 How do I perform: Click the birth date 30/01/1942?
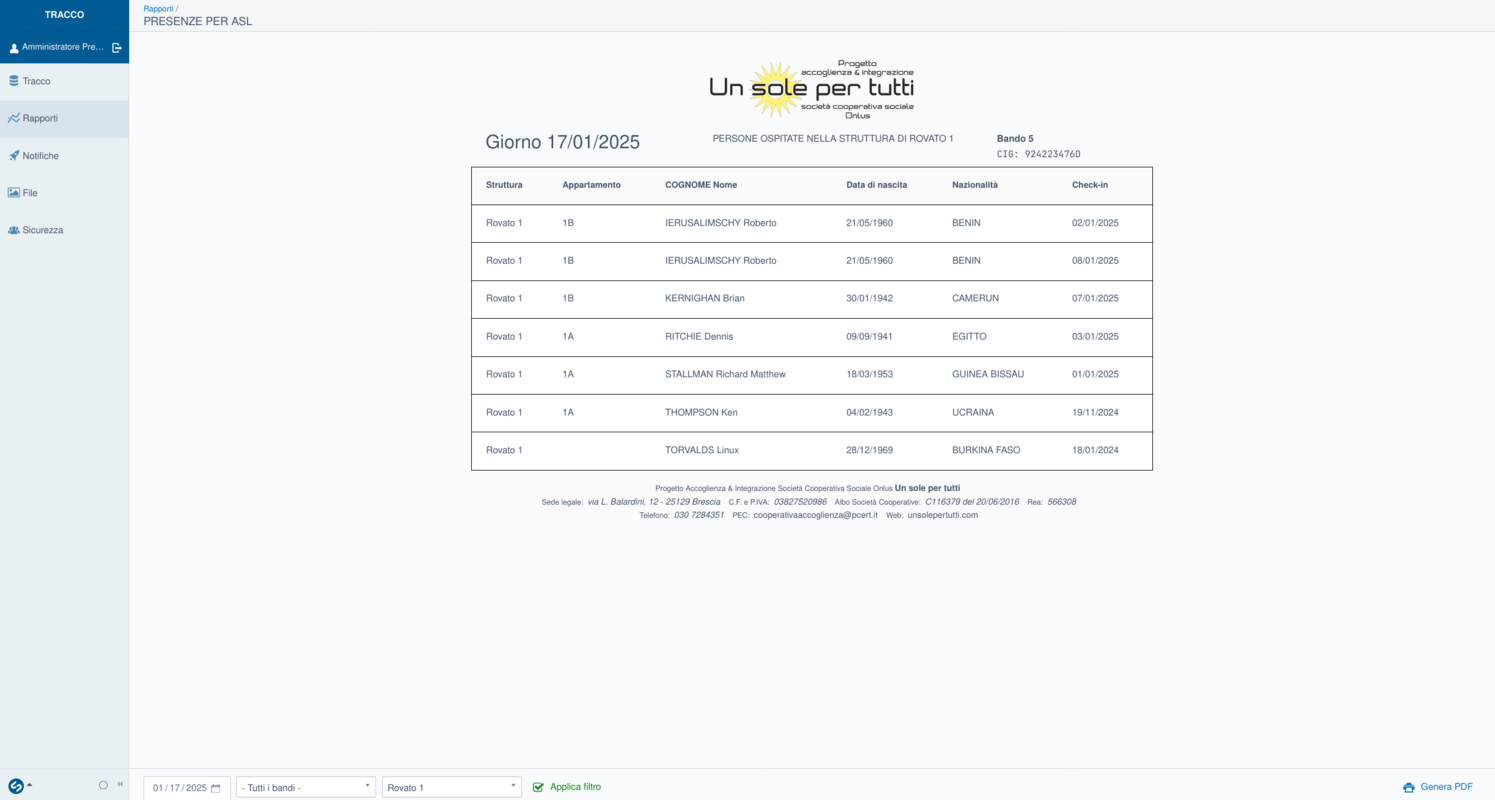coord(869,298)
